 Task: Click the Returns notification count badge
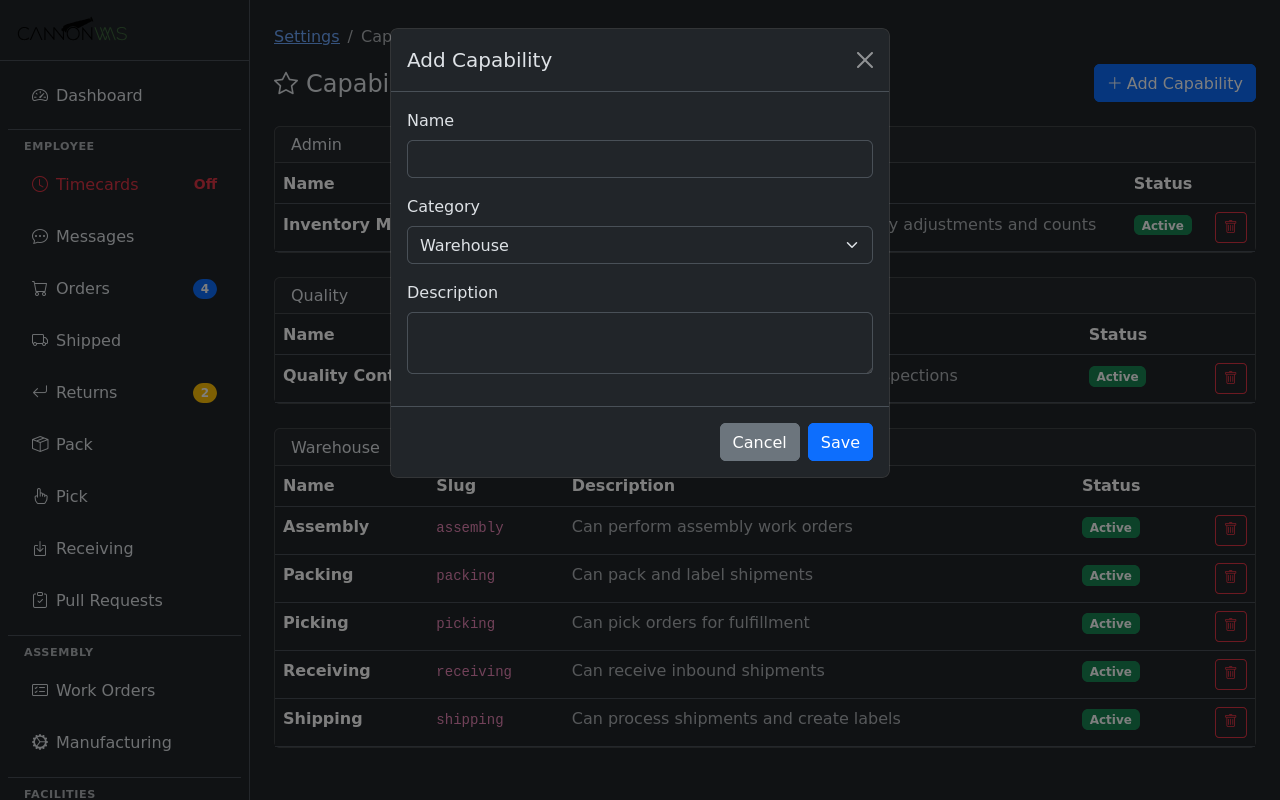pyautogui.click(x=205, y=392)
